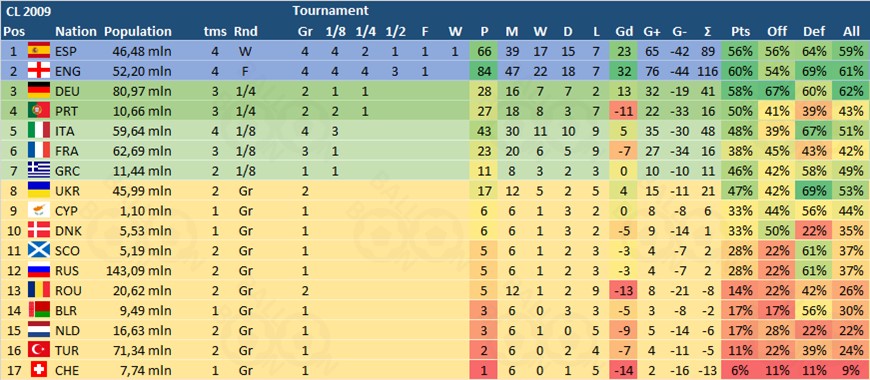This screenshot has height=380, width=870.
Task: Select the Germany flag icon
Action: [38, 91]
